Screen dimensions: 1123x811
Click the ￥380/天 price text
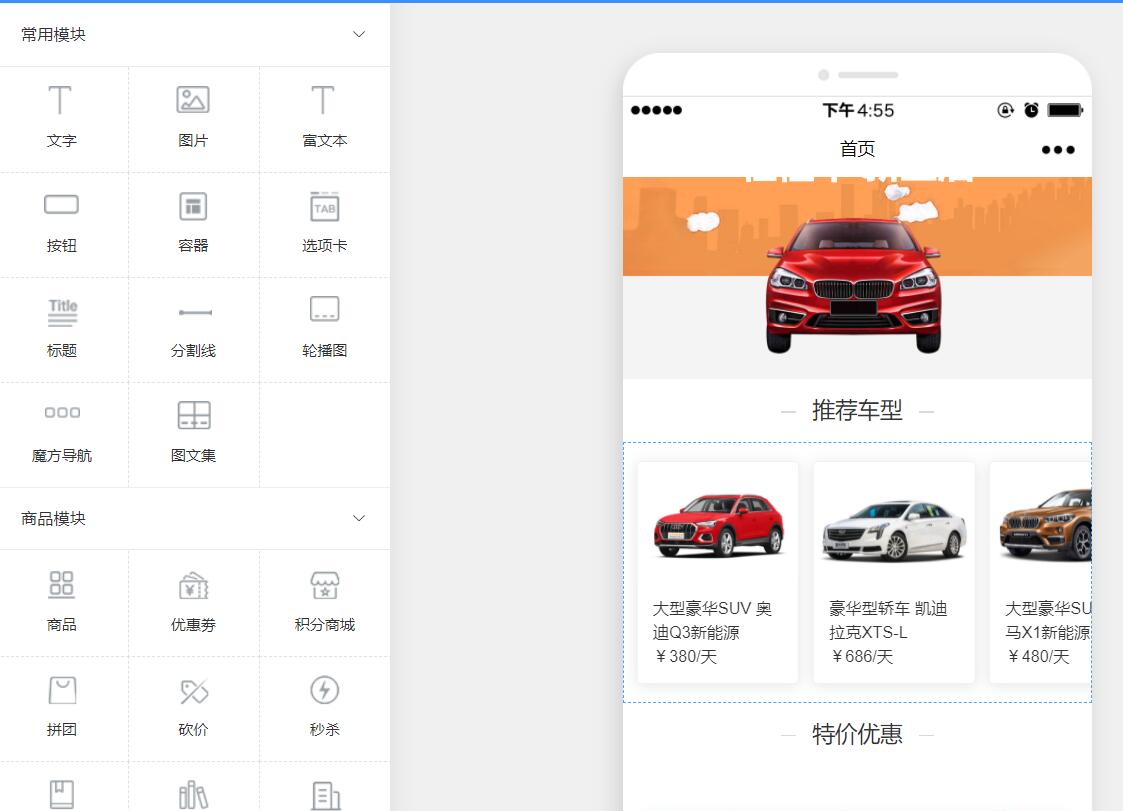point(685,656)
